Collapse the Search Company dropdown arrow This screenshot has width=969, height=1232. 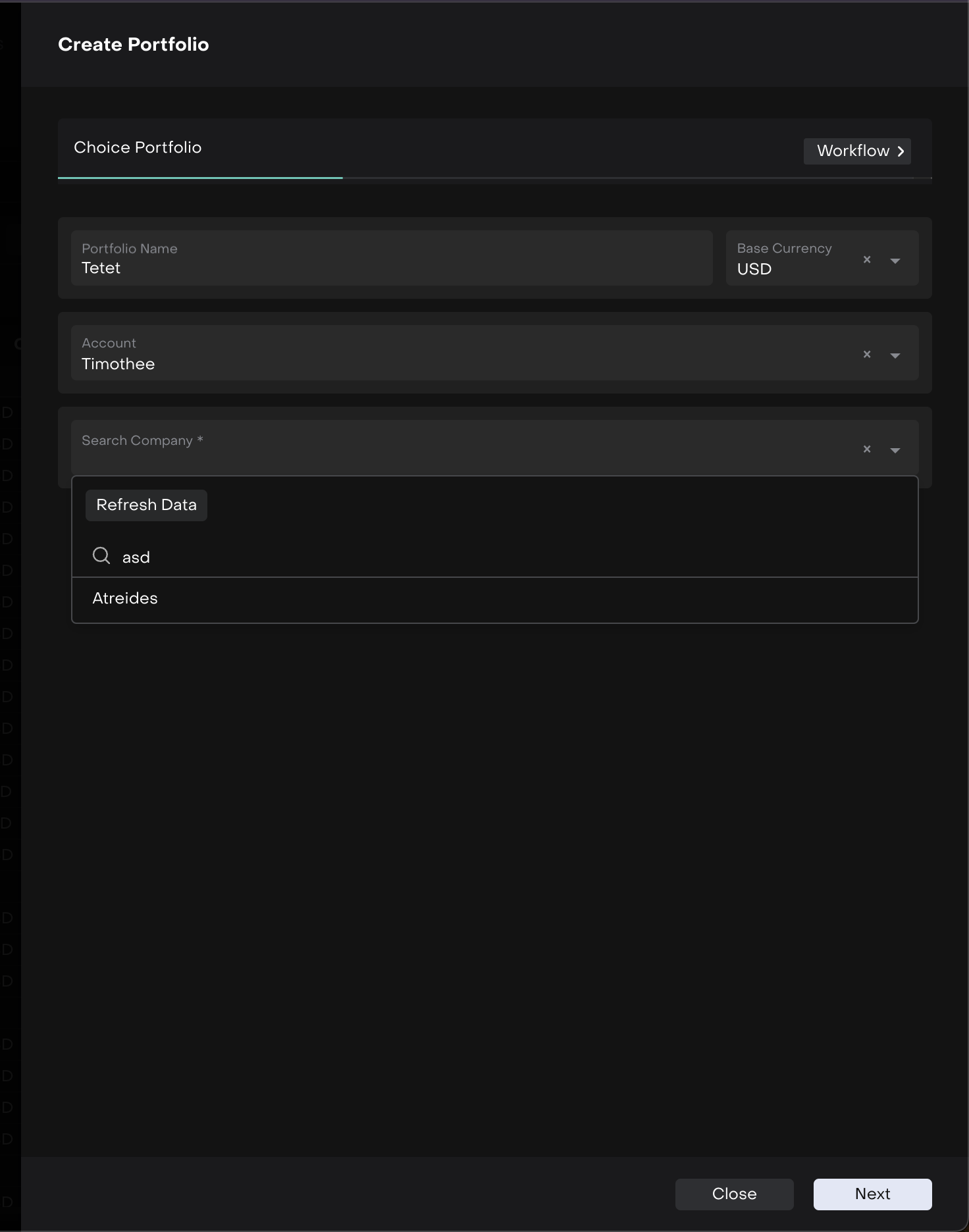pos(895,451)
